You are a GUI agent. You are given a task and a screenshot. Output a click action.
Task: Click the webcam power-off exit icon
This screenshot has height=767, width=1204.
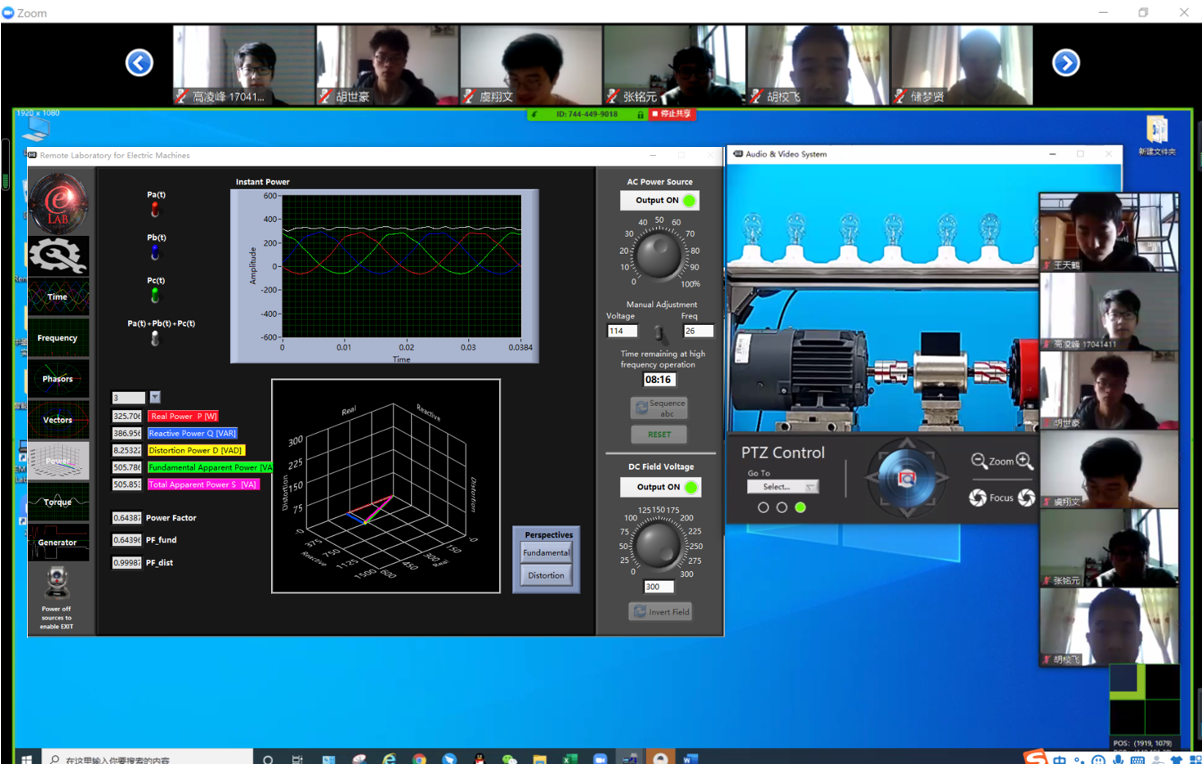[x=57, y=583]
